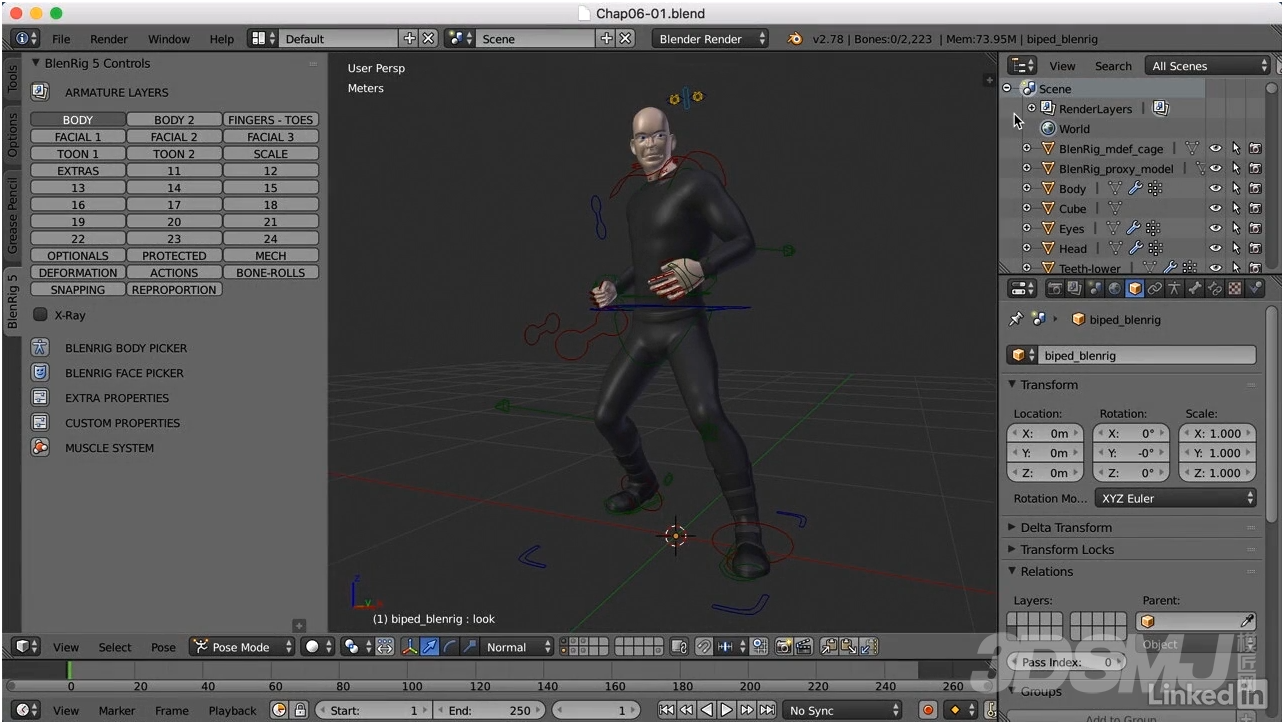Image resolution: width=1284 pixels, height=724 pixels.
Task: Open the Scene properties tab icon
Action: coord(1094,289)
